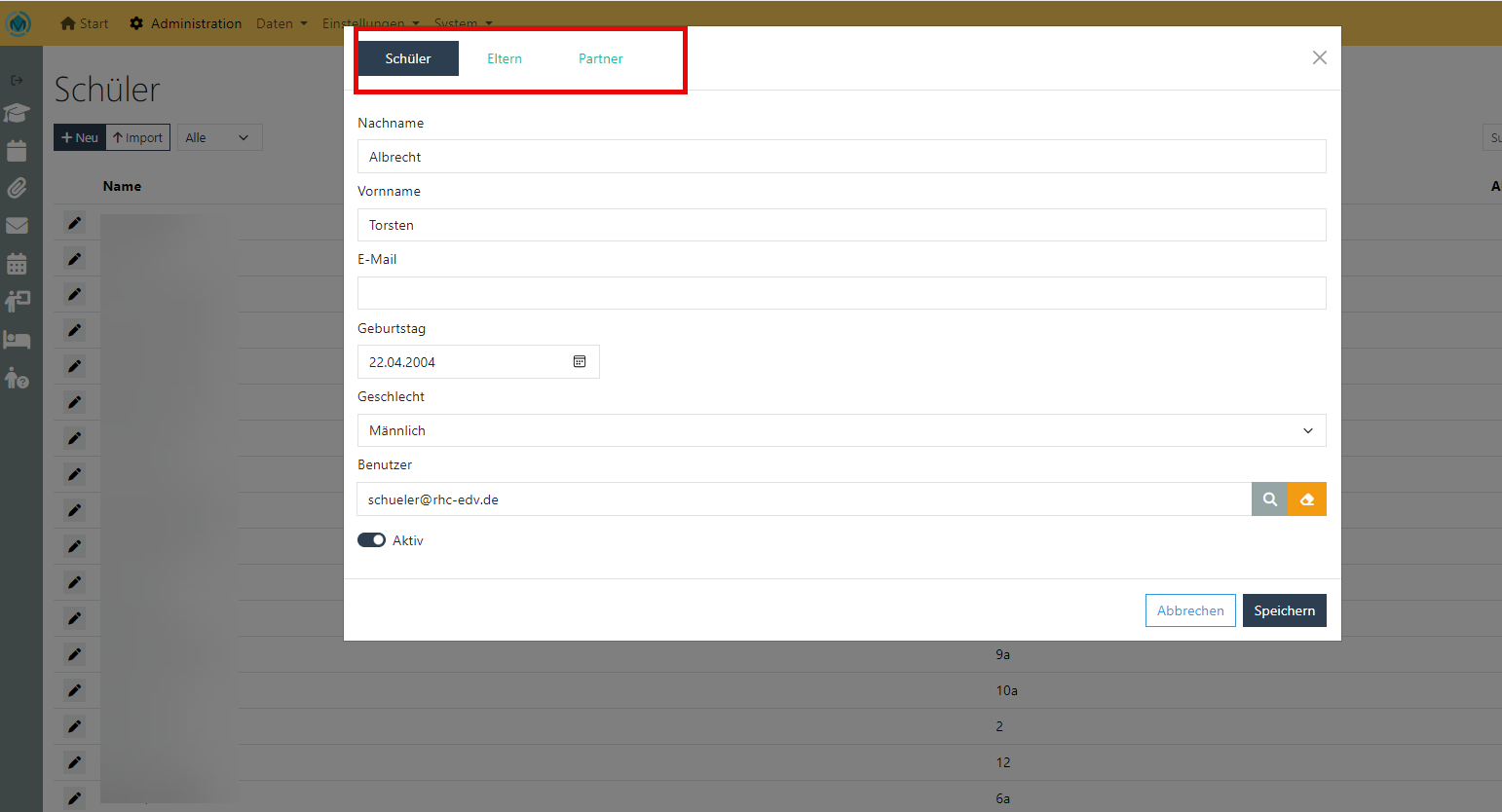Open the paperclip attachments sidebar icon
Screen dimensions: 1502x812
[x=17, y=188]
